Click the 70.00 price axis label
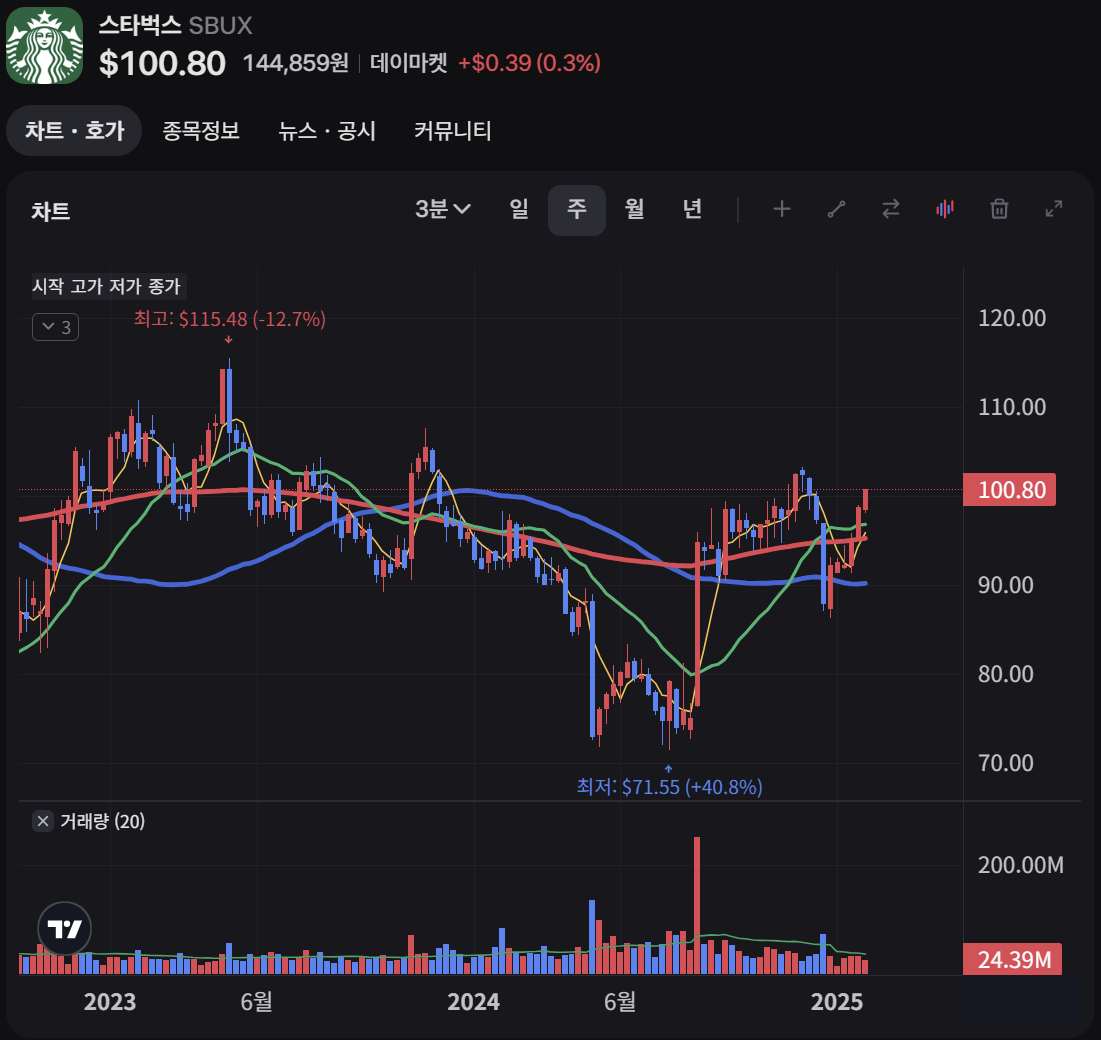The image size is (1101, 1040). pyautogui.click(x=1006, y=763)
